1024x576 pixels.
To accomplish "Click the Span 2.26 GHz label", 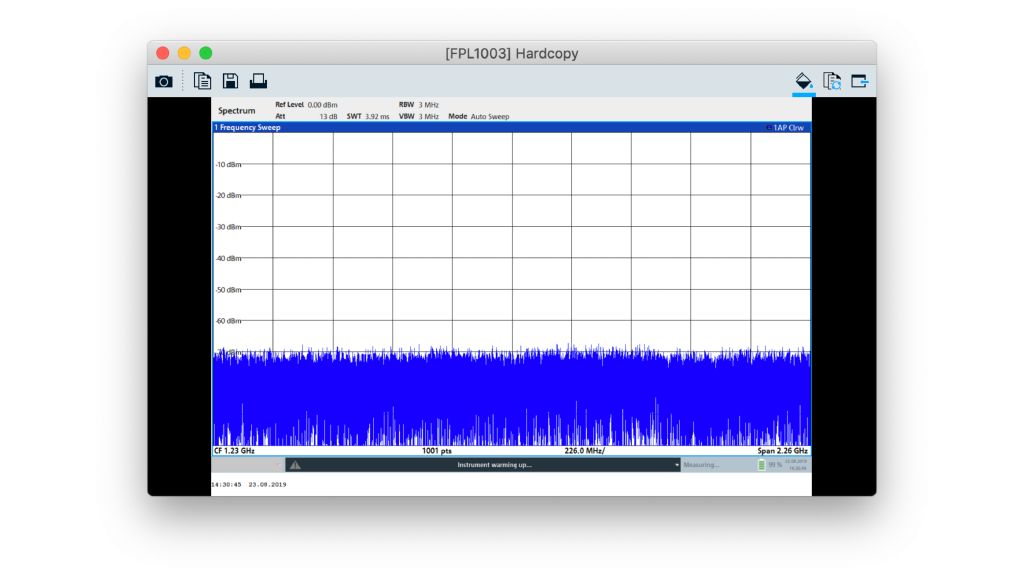I will 782,451.
